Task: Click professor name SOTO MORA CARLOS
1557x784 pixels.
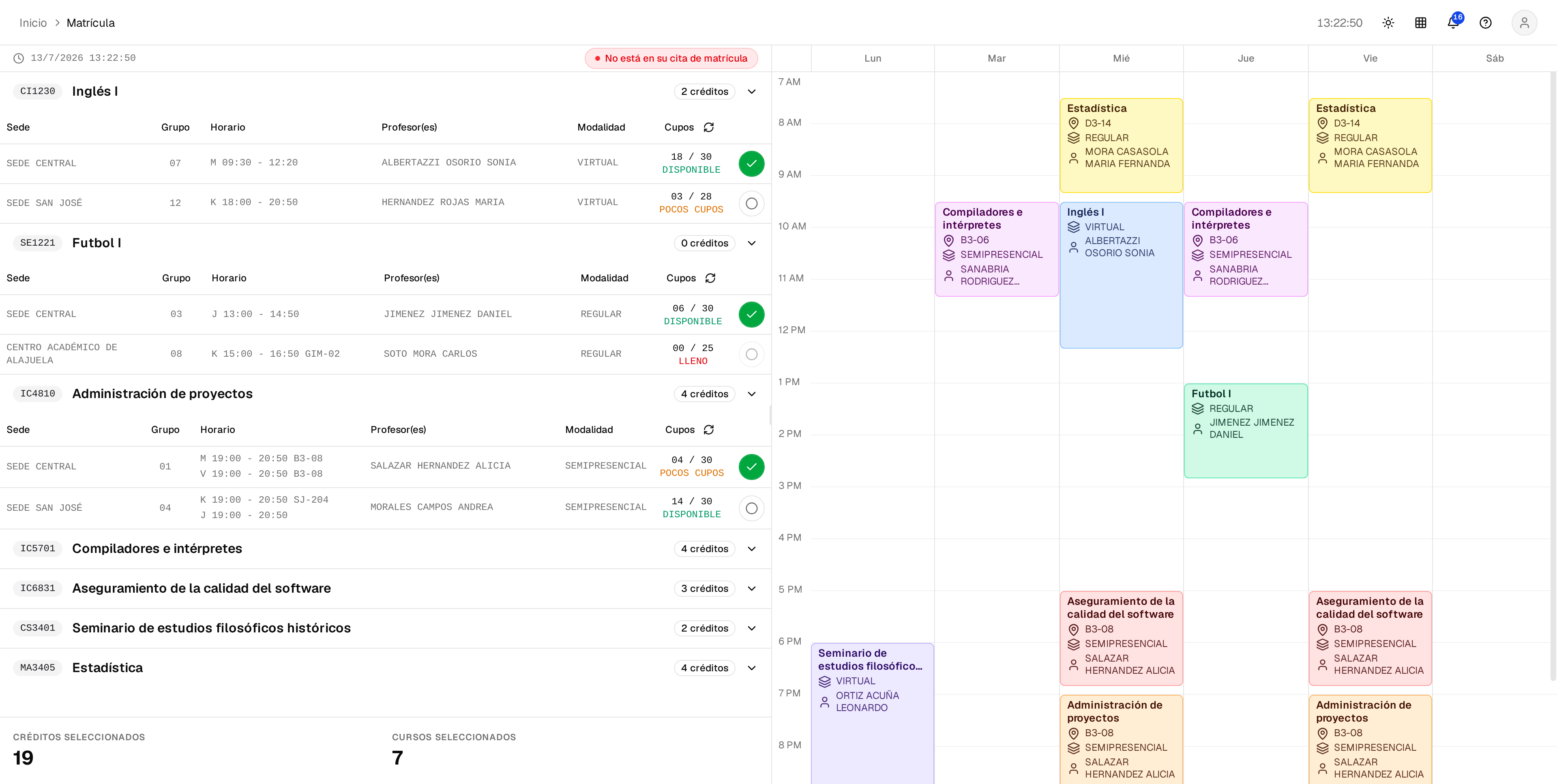Action: coord(430,354)
